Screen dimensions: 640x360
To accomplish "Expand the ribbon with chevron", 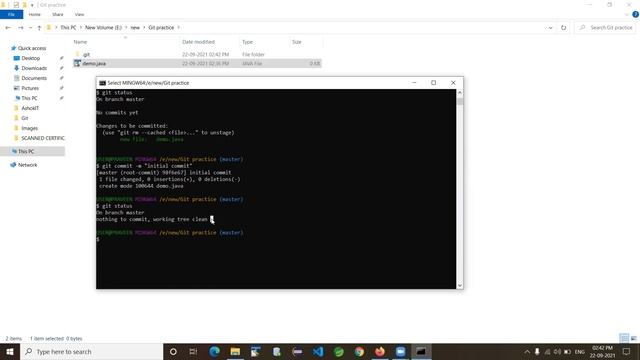I will pyautogui.click(x=627, y=14).
